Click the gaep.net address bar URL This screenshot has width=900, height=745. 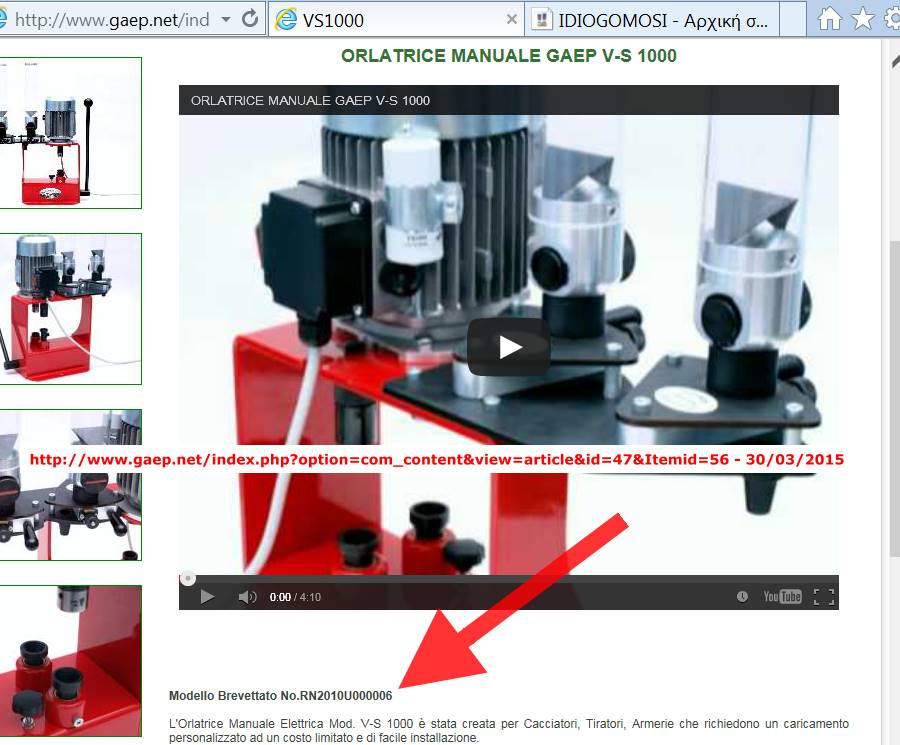pos(111,20)
